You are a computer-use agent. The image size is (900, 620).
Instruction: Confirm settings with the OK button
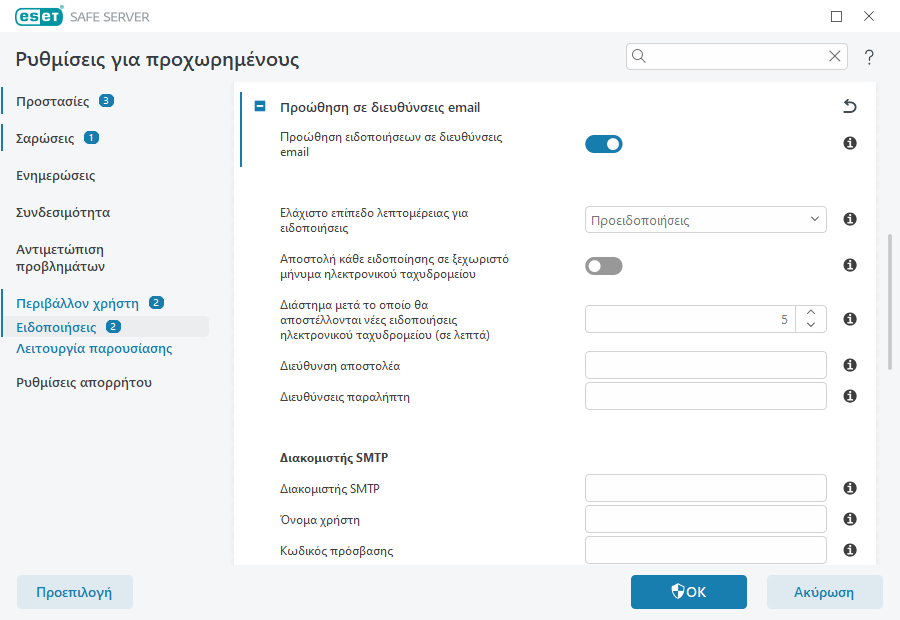coord(688,592)
